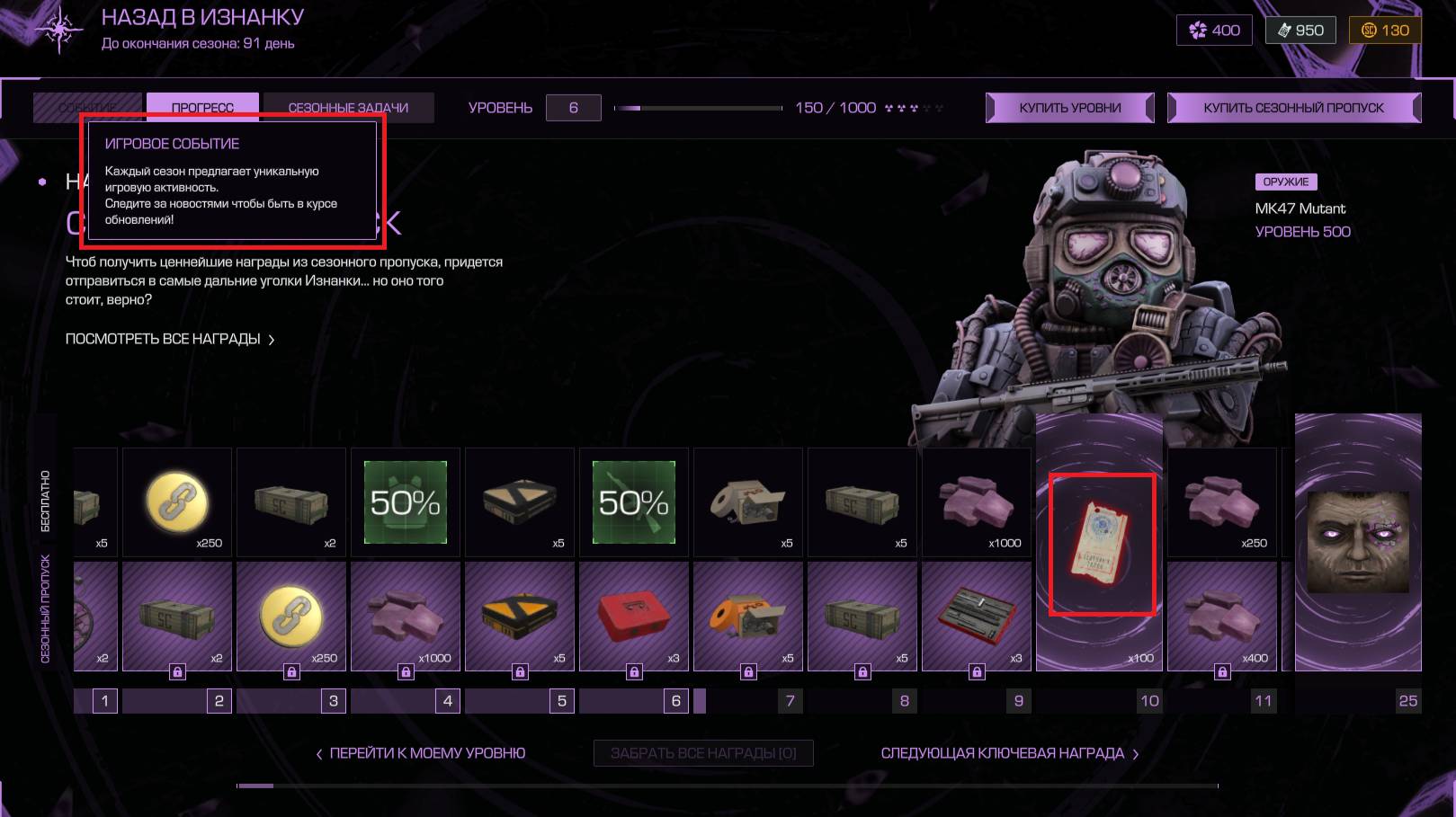Select the red ticket reward at level 10
Screen dimensions: 1456x817
click(1102, 545)
